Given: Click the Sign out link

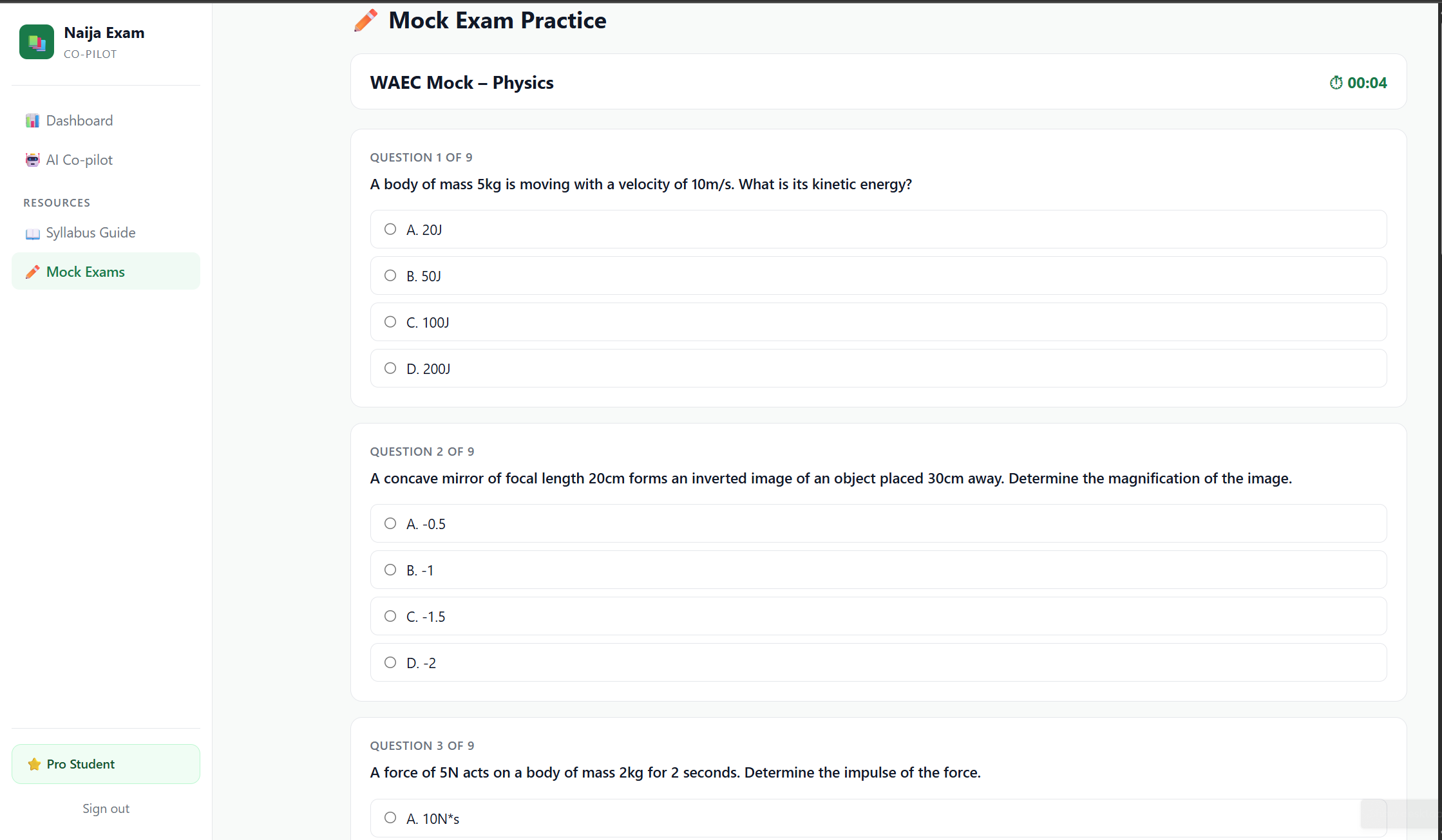Looking at the screenshot, I should coord(106,808).
